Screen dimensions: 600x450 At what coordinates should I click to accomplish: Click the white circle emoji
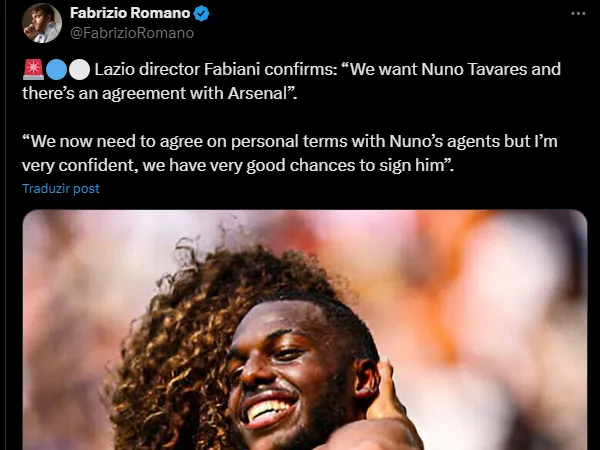[x=79, y=70]
